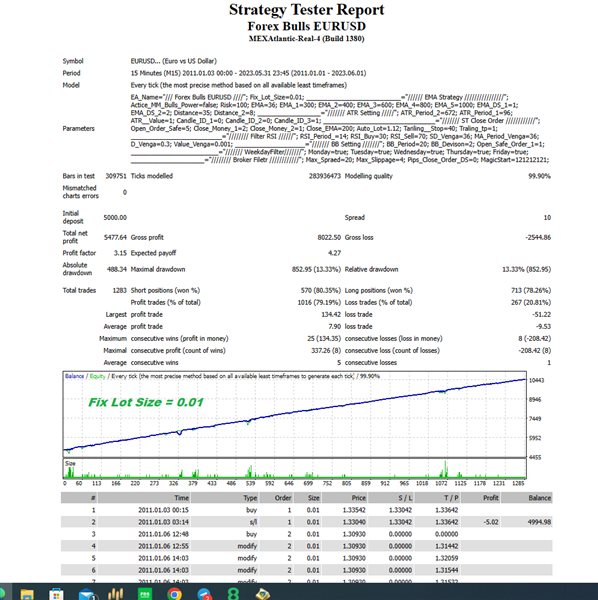The height and width of the screenshot is (600, 598).
Task: Click the 'Size' label in the volume panel
Action: click(x=70, y=463)
